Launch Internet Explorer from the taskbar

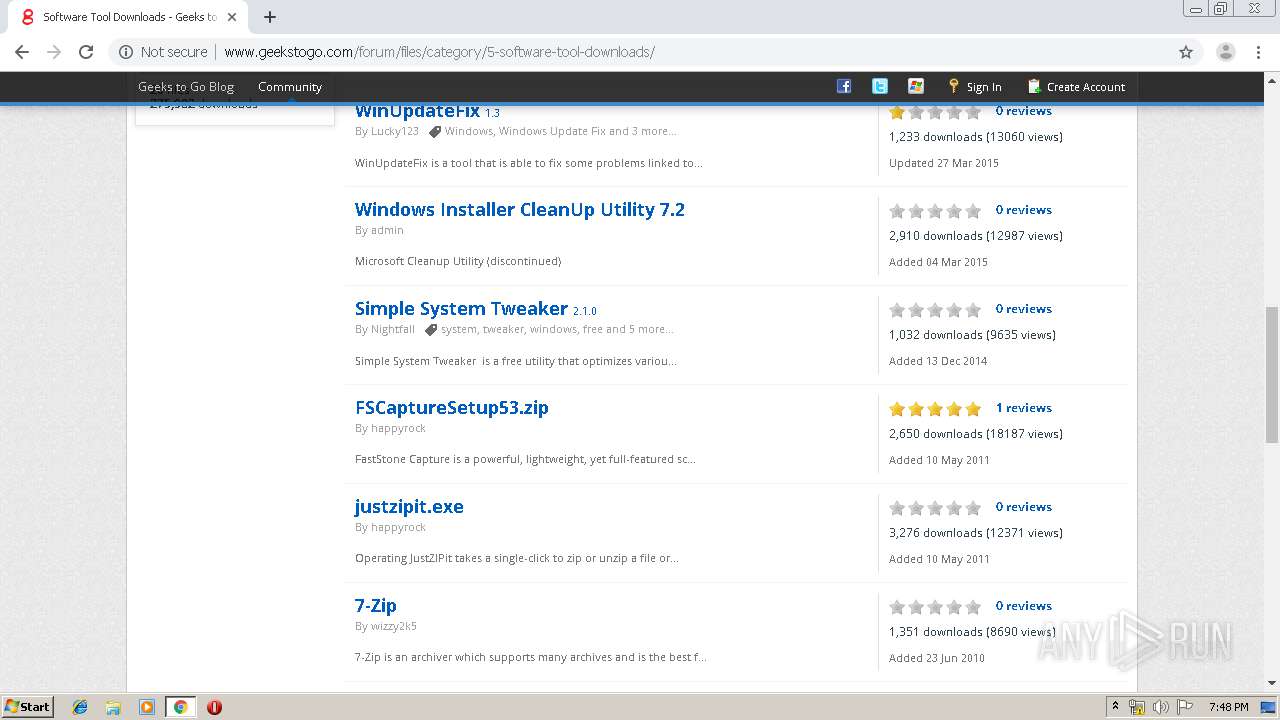pos(80,707)
